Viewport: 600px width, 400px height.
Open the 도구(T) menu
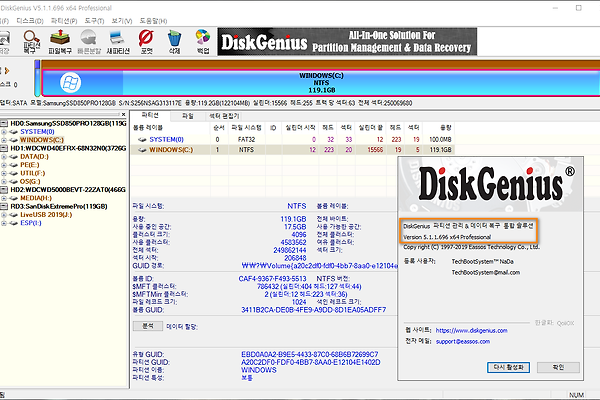(x=94, y=21)
